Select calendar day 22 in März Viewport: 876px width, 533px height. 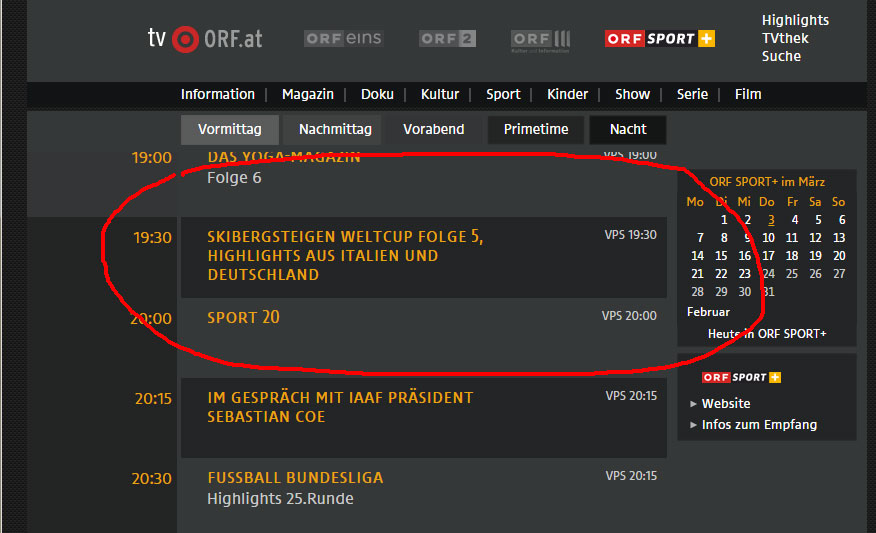tap(721, 274)
